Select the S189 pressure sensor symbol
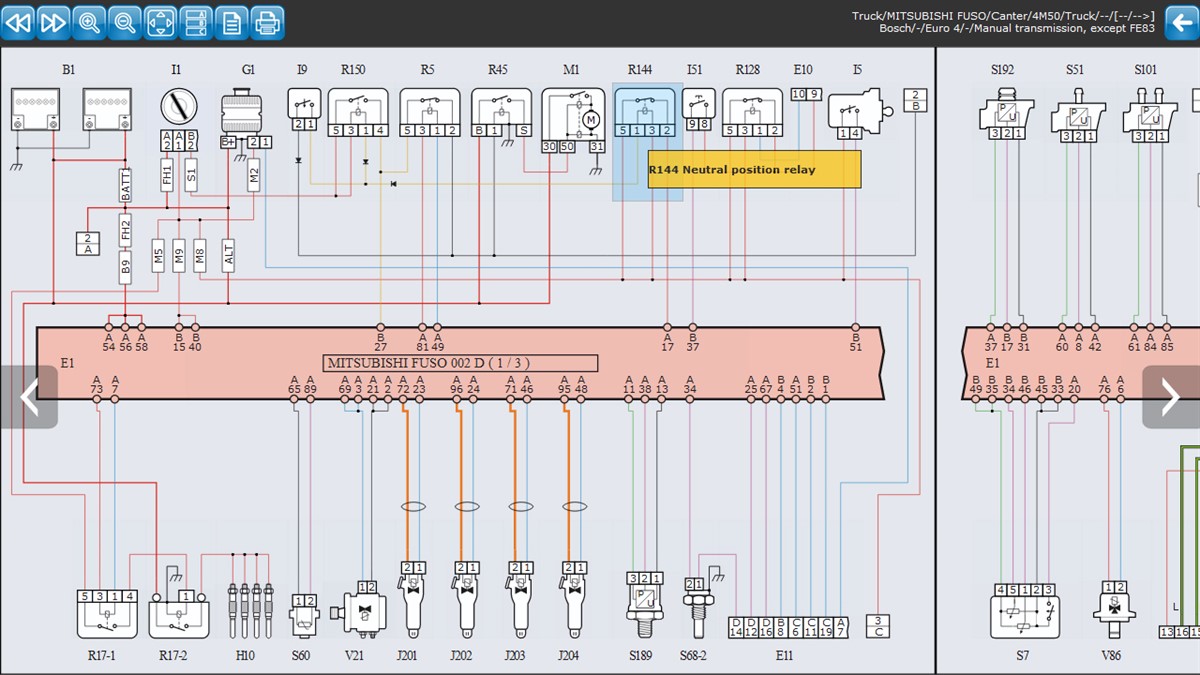Viewport: 1200px width, 675px height. tap(646, 605)
